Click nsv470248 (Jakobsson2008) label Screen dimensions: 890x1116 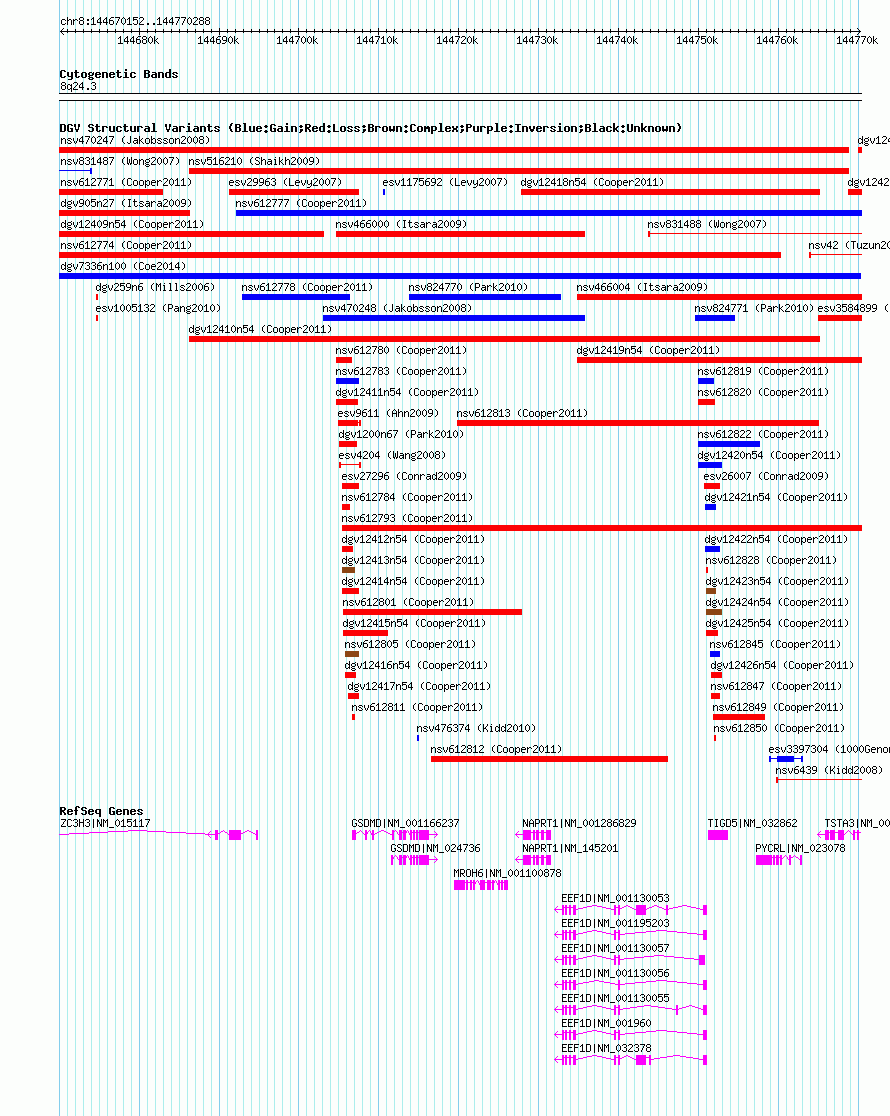click(x=397, y=308)
